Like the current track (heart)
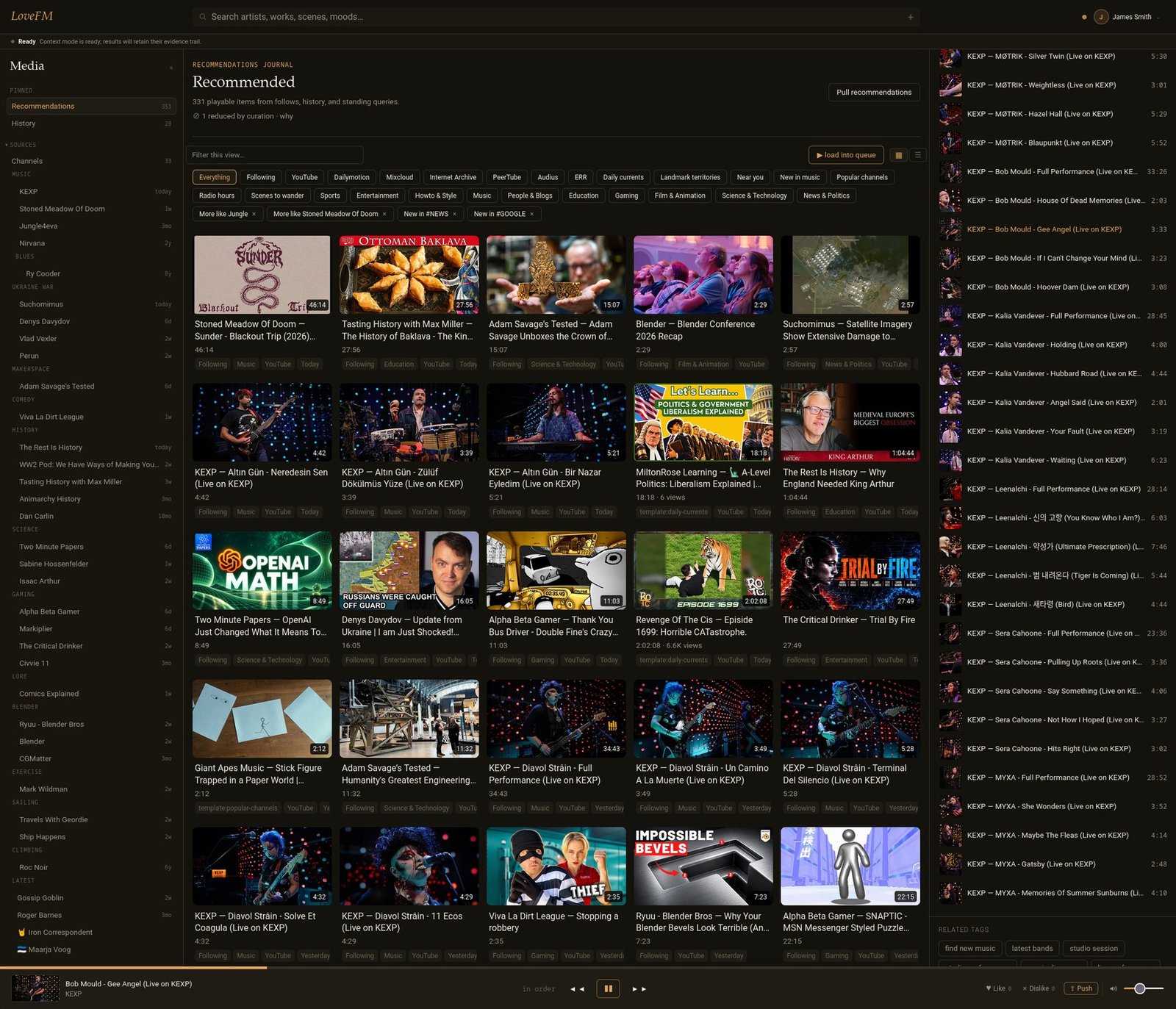Screen dimensions: 1176x1009 998,988
